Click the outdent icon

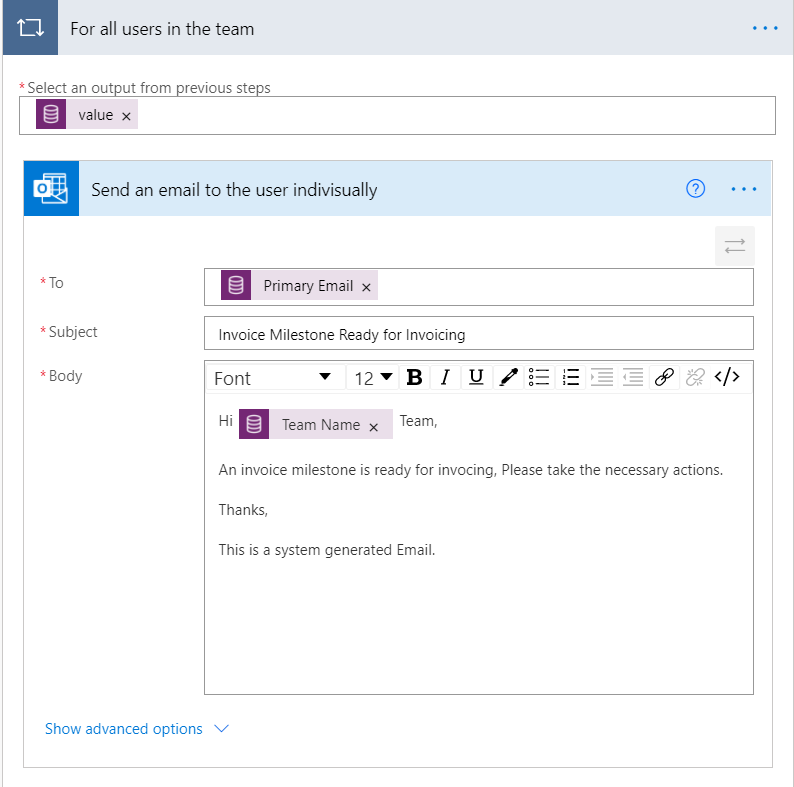(632, 377)
